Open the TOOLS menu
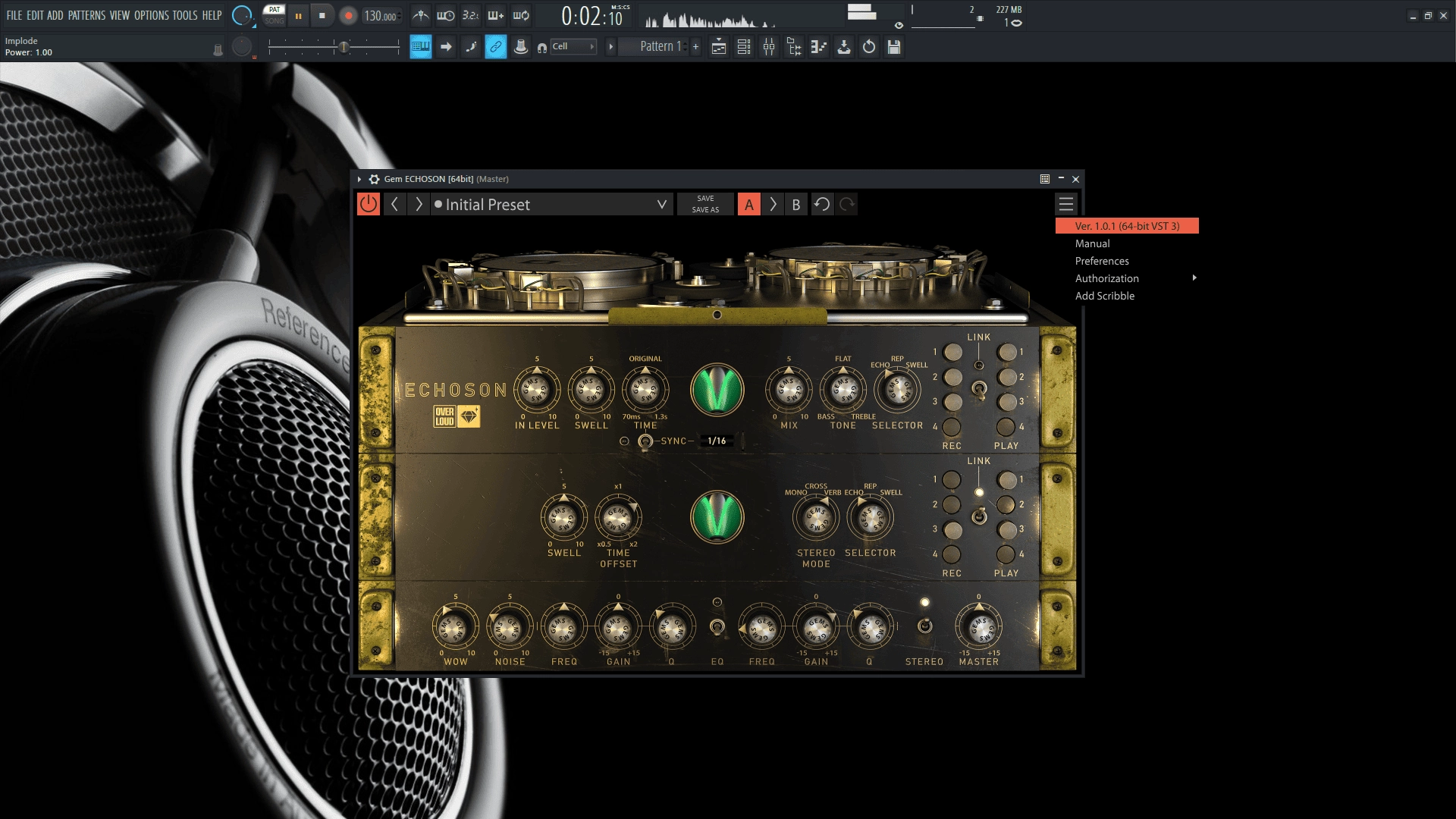 tap(185, 15)
